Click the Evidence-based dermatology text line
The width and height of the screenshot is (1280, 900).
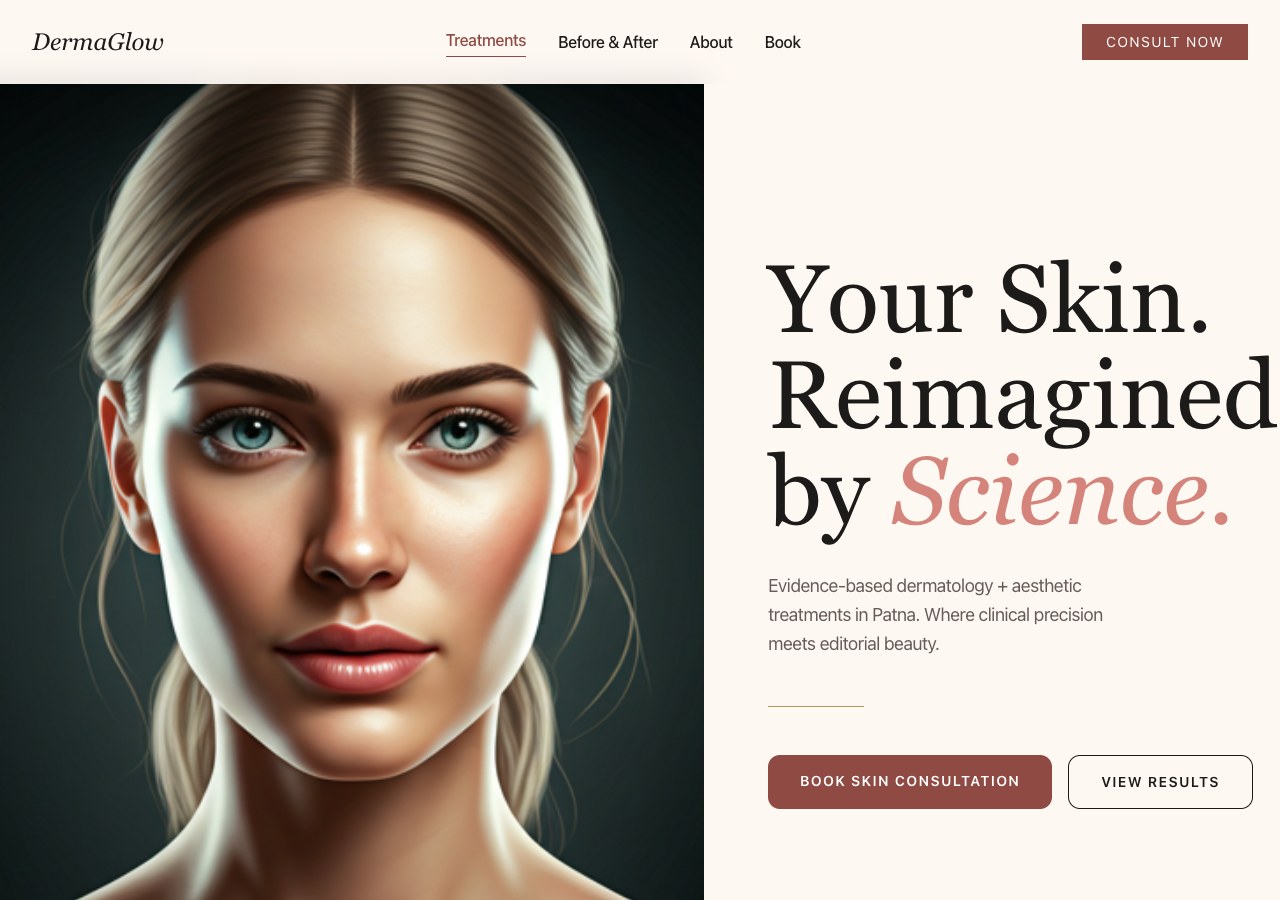point(925,586)
